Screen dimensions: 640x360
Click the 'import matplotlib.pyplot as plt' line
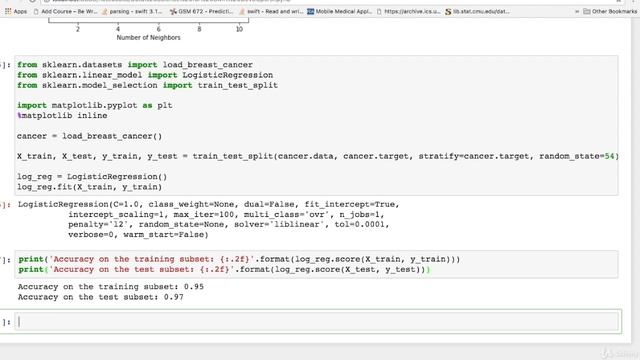tap(95, 106)
